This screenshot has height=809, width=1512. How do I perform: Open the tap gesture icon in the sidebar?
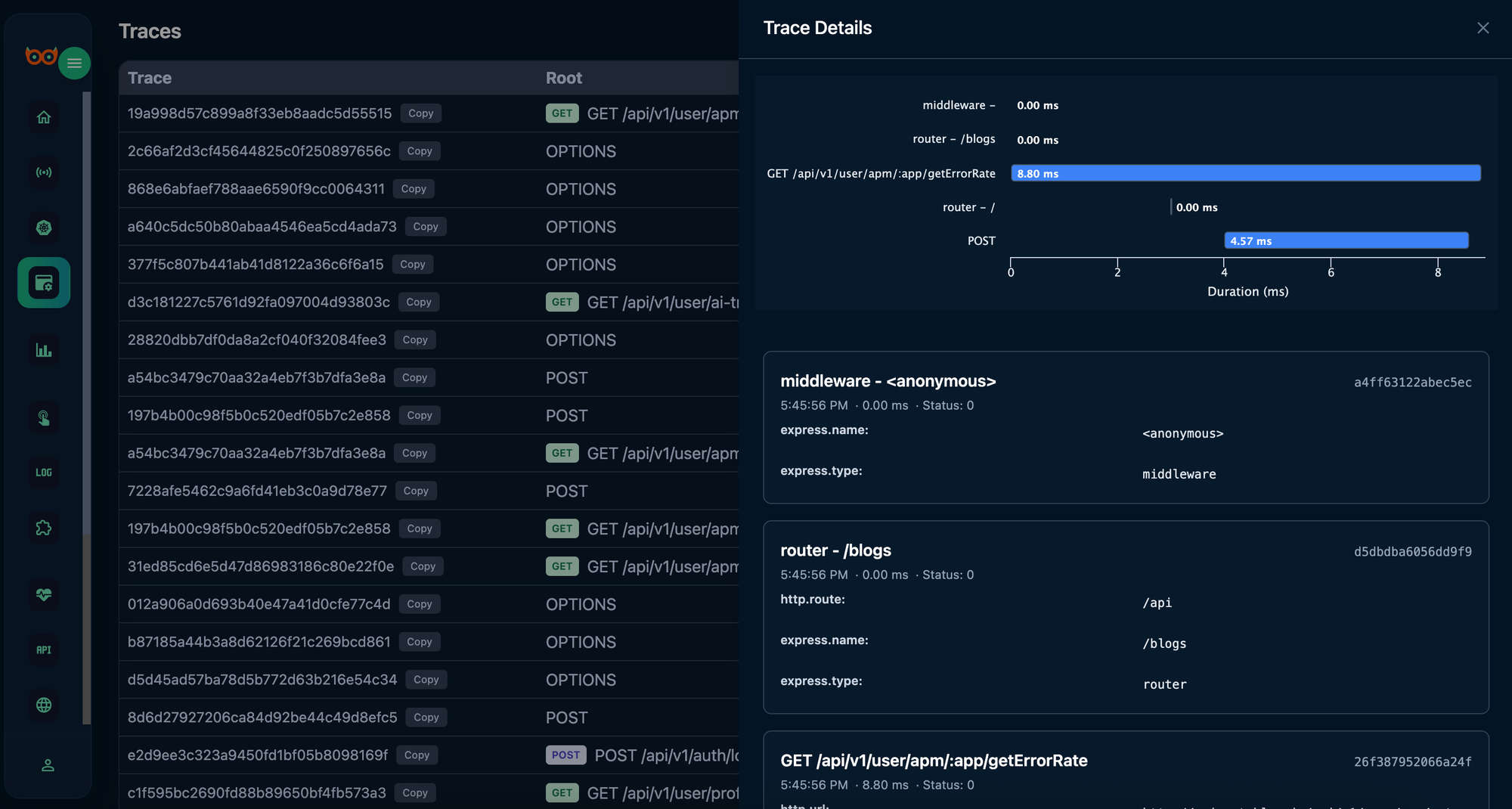pyautogui.click(x=44, y=417)
